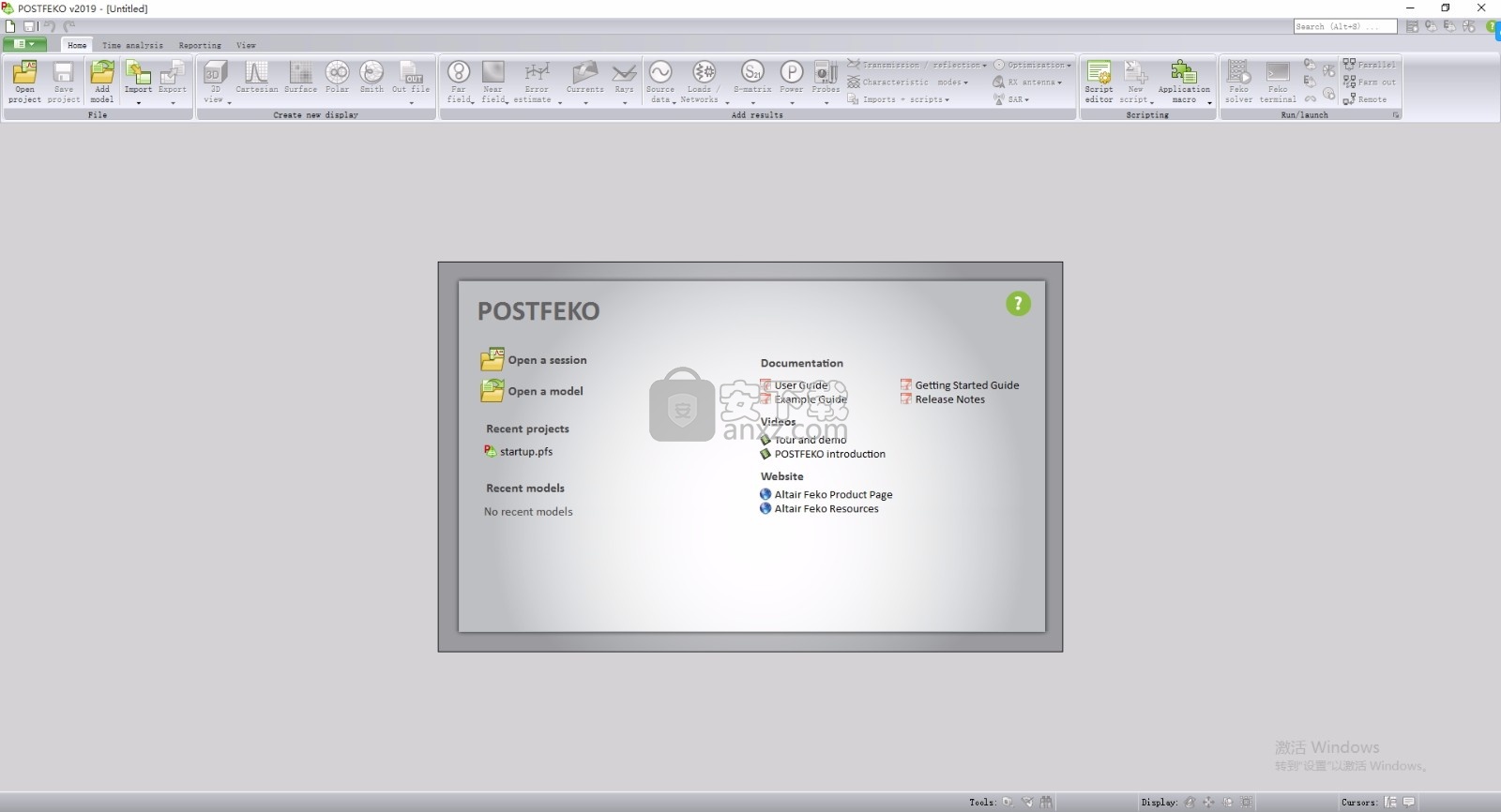Launch the Feko terminal

[x=1278, y=82]
